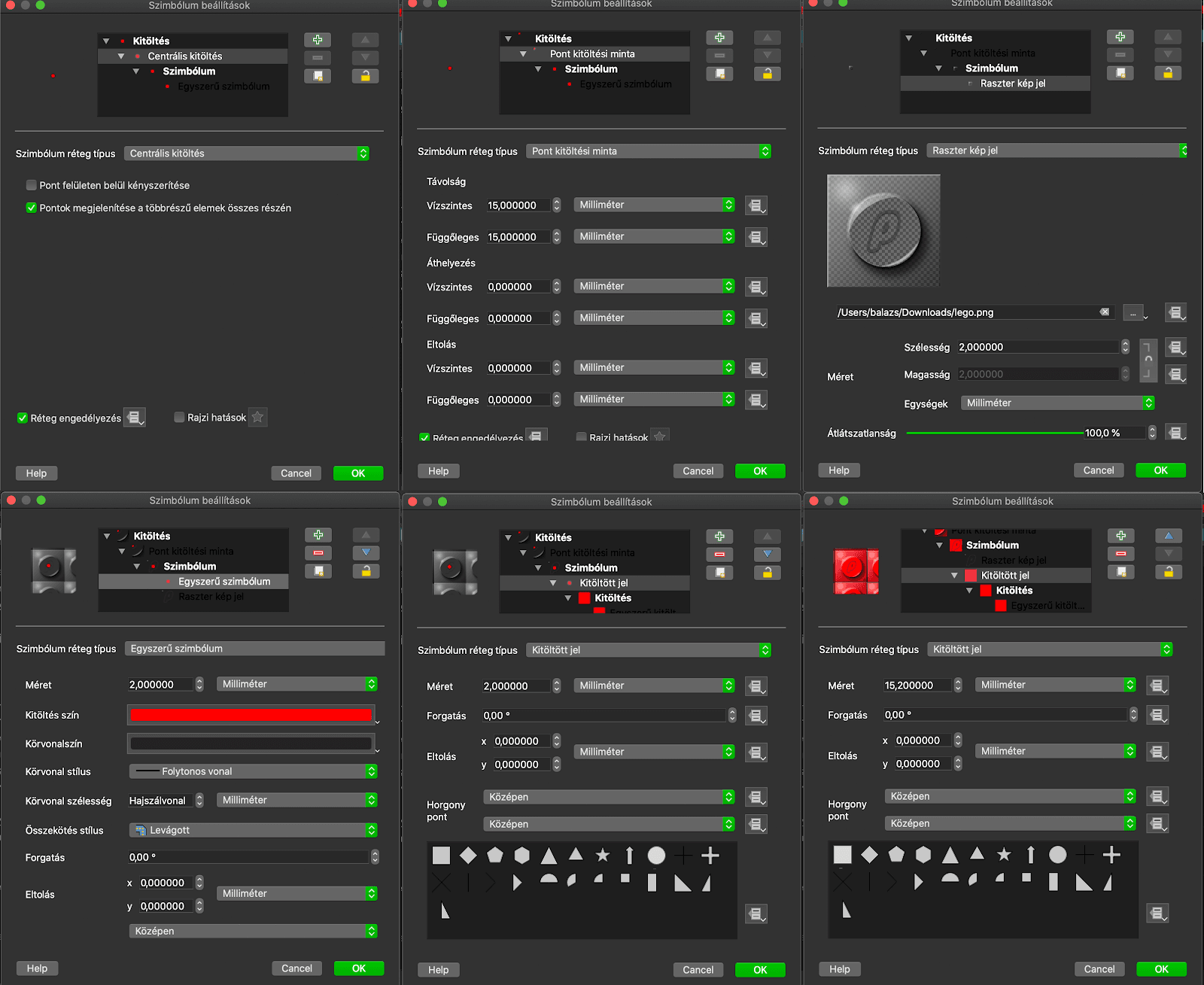Click OK in the Centrális kitöltés dialog

(x=358, y=473)
